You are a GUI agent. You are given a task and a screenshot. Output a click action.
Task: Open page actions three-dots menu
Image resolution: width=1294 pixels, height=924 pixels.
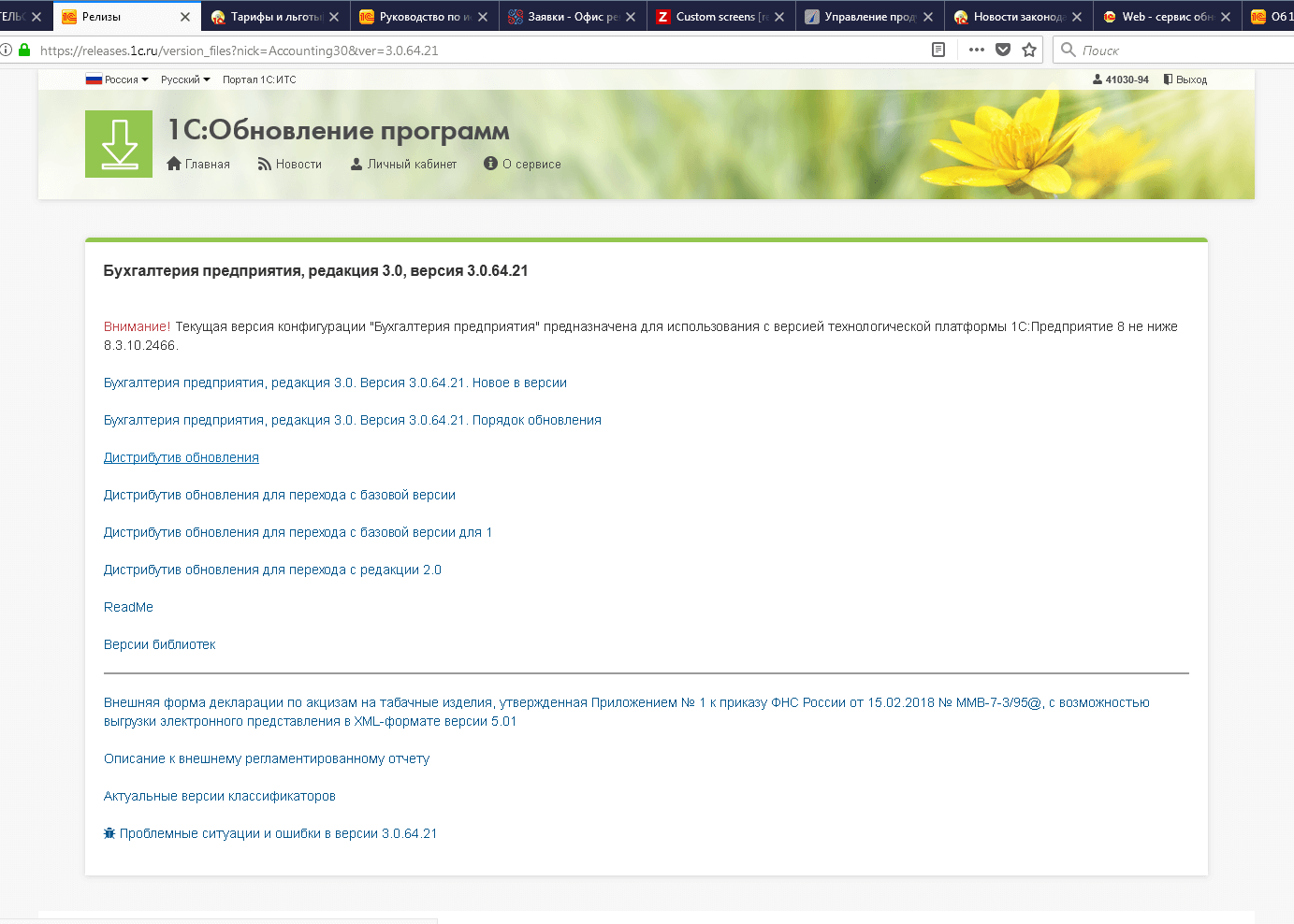(977, 50)
